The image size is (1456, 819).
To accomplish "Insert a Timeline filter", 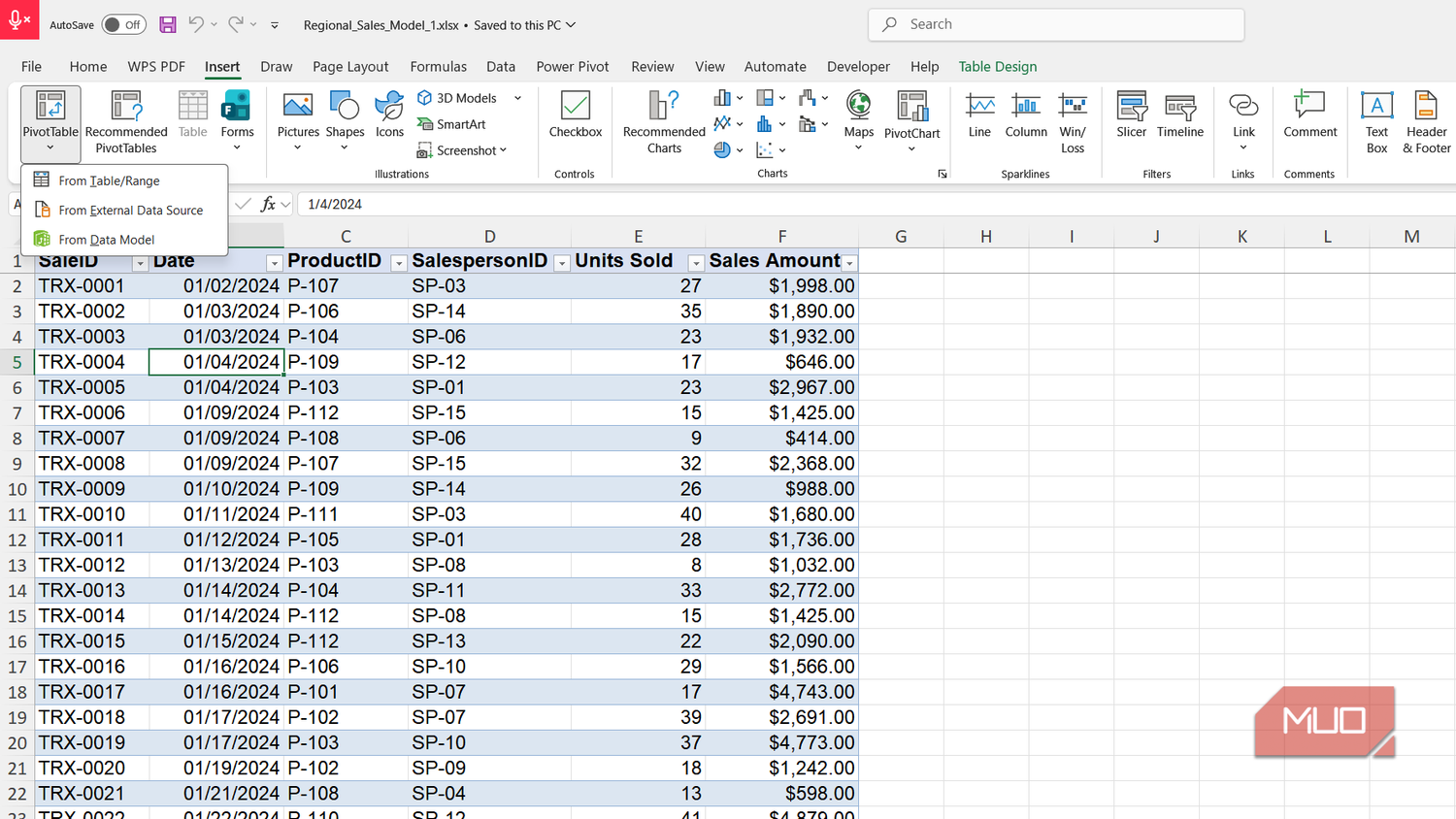I will [1180, 115].
